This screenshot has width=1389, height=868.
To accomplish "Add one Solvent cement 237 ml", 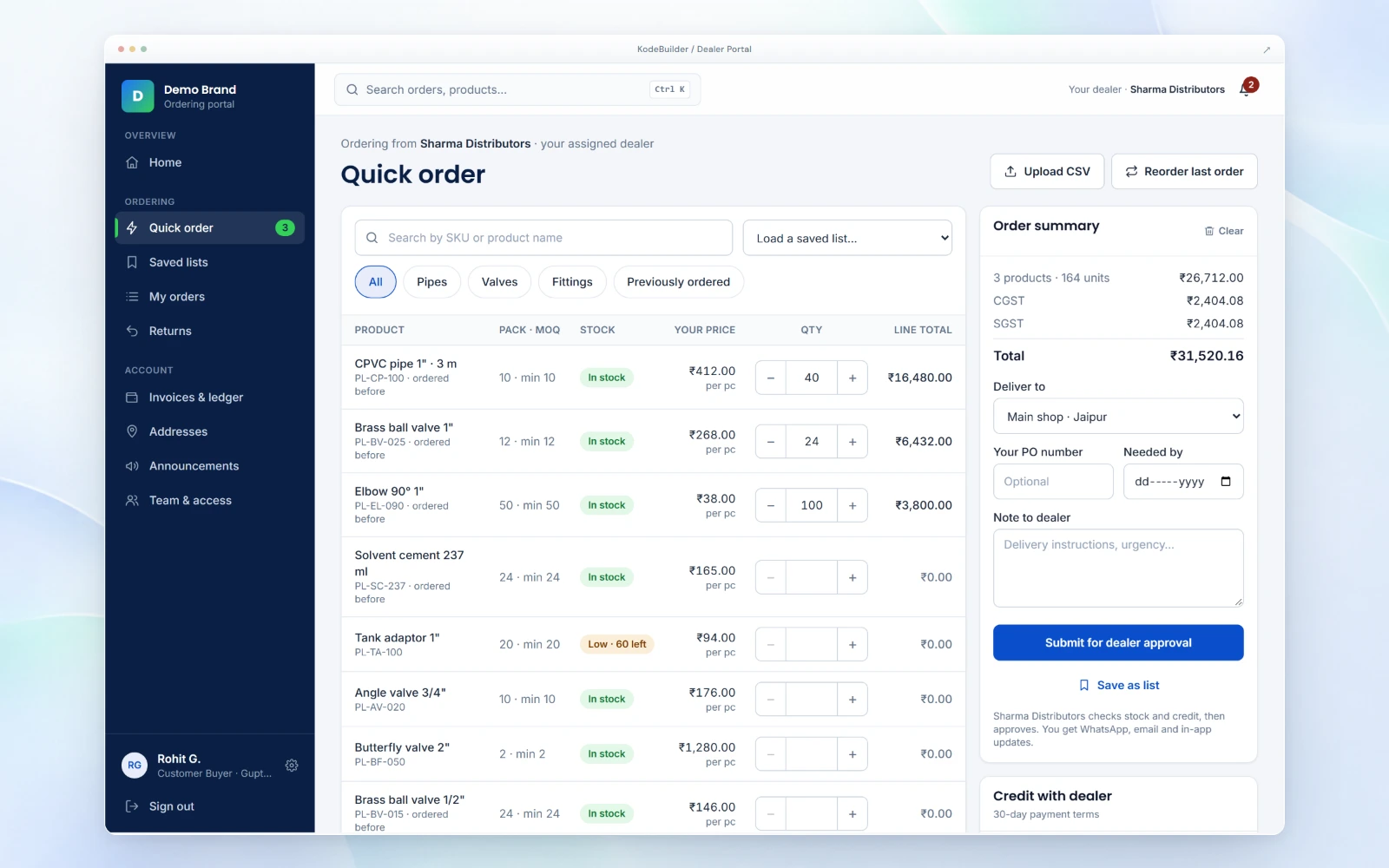I will 852,577.
